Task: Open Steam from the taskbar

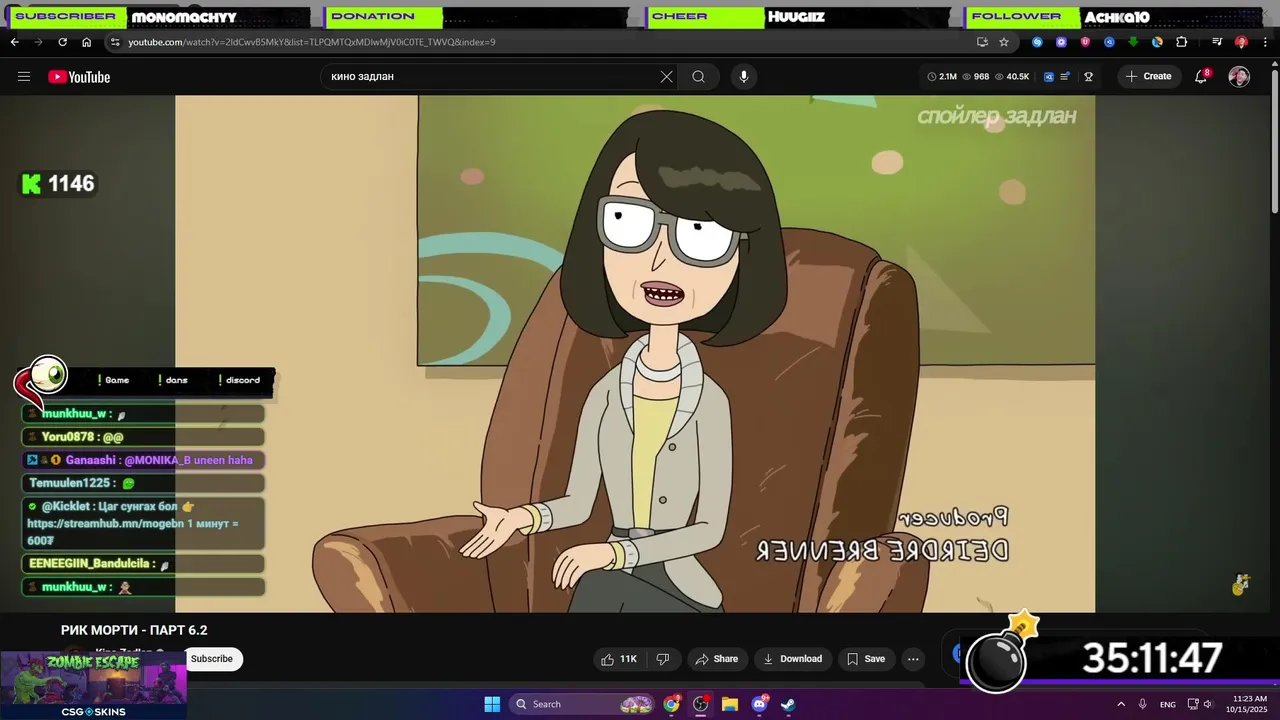Action: (788, 704)
